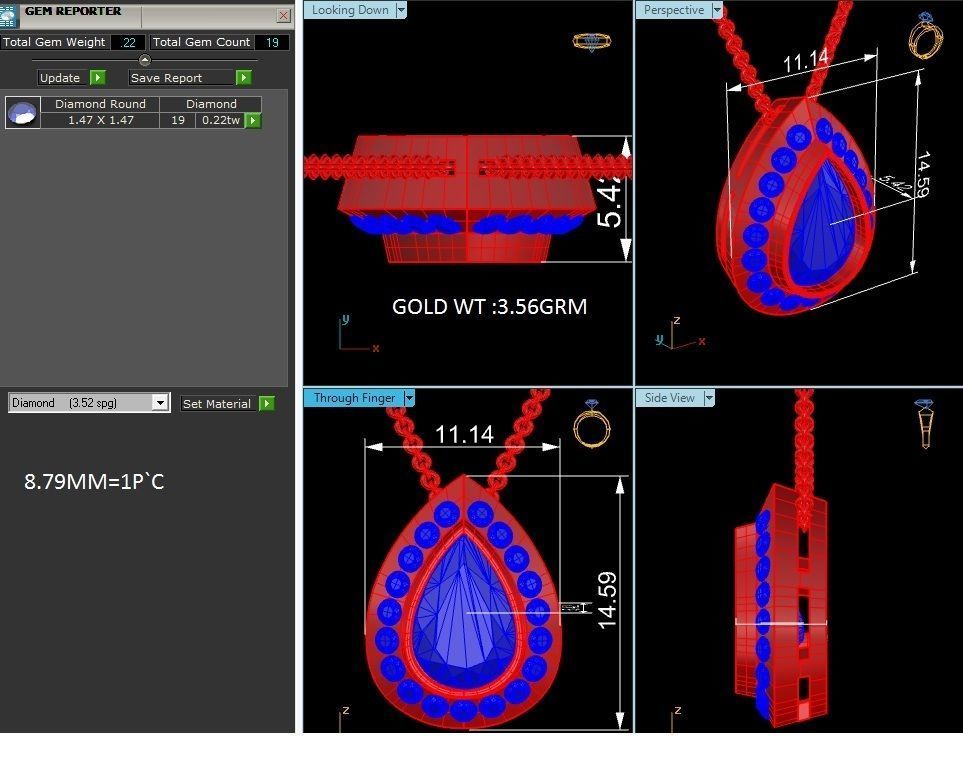Click the gem count cell showing 19

point(177,120)
